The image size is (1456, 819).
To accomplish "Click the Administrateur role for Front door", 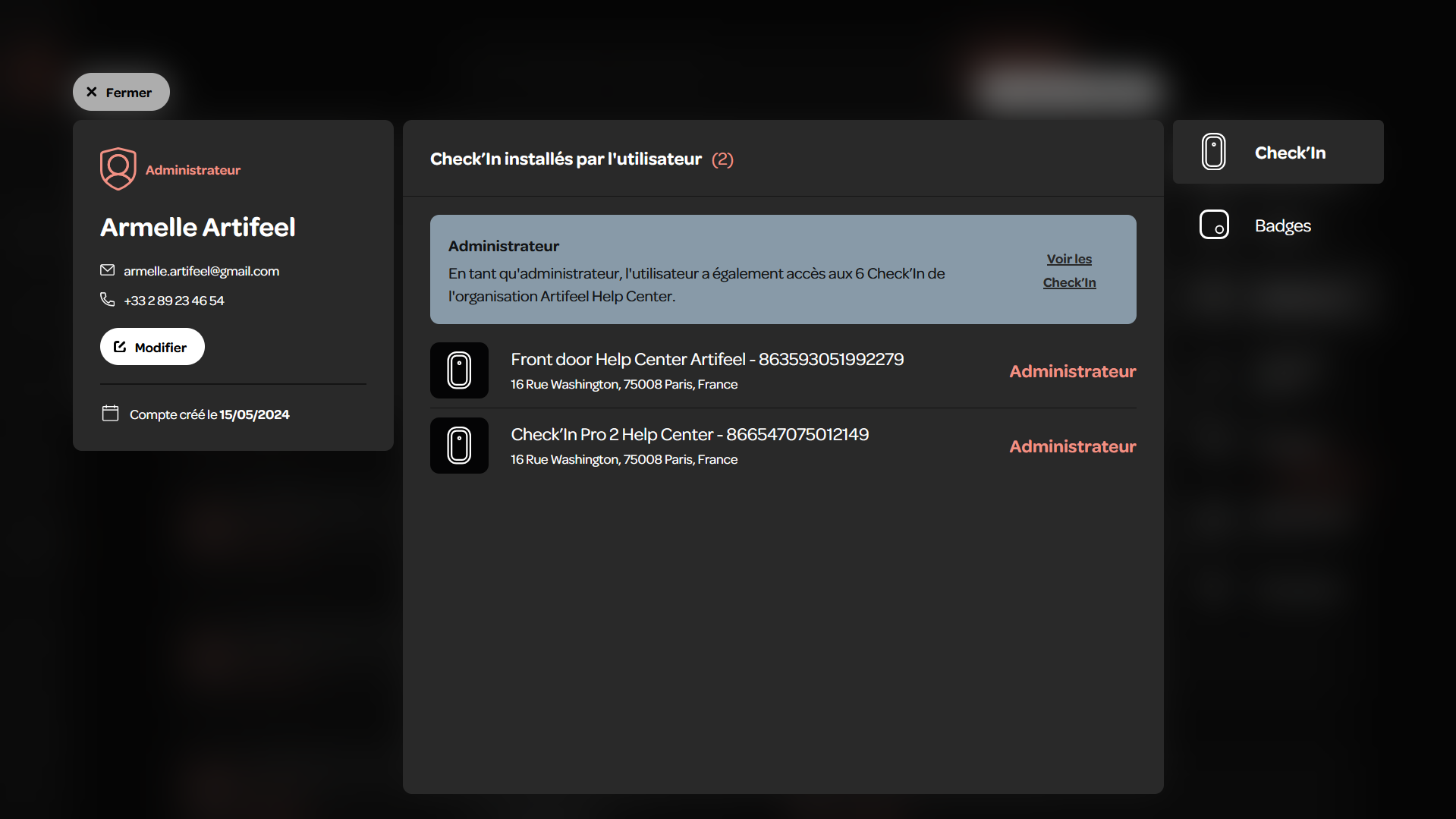I will pos(1072,371).
